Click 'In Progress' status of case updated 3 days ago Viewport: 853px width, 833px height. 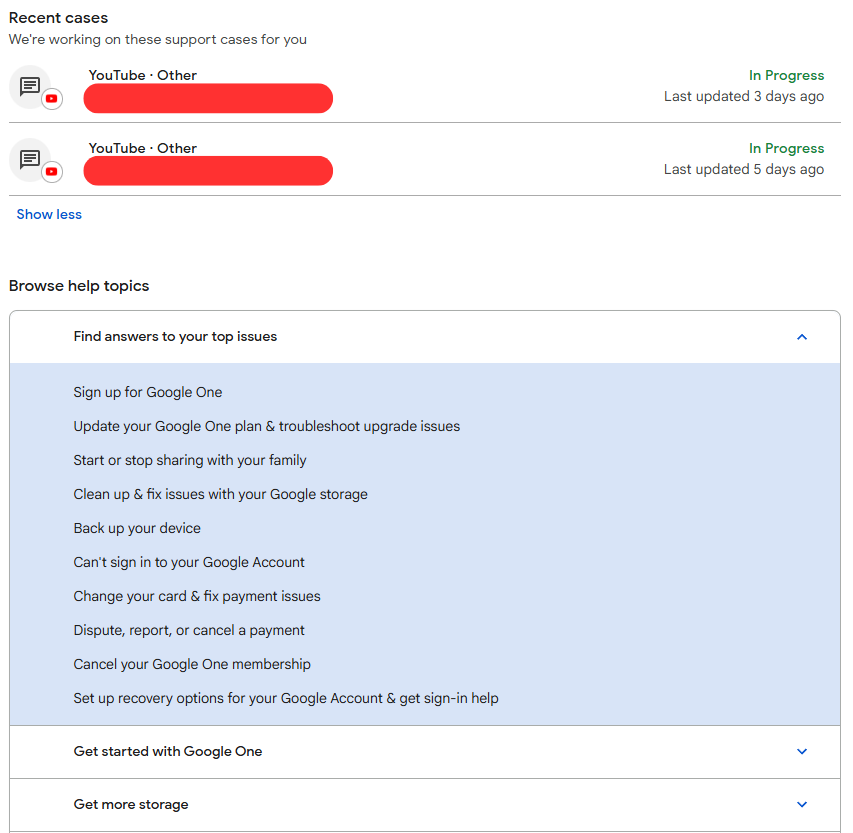[786, 75]
